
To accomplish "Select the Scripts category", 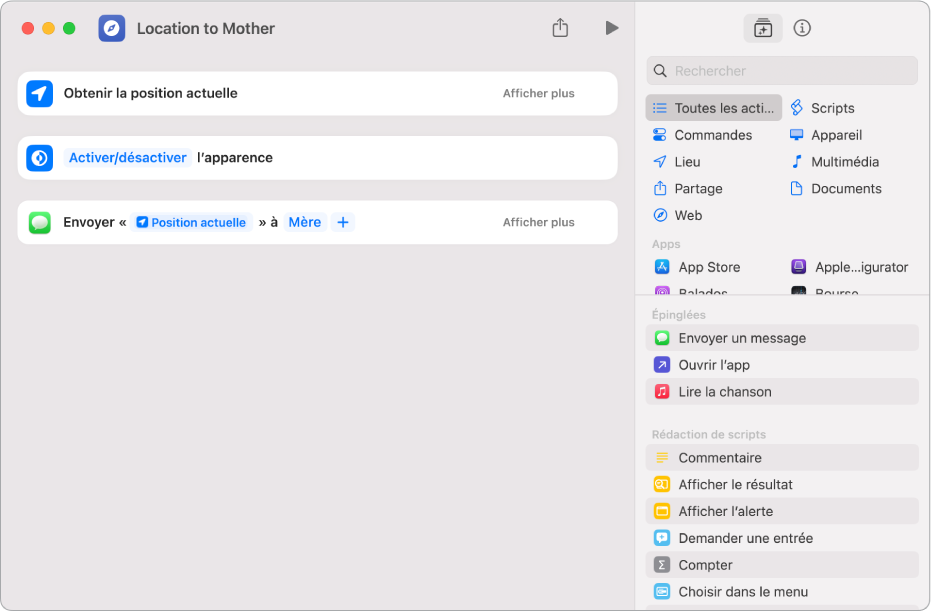I will [822, 108].
